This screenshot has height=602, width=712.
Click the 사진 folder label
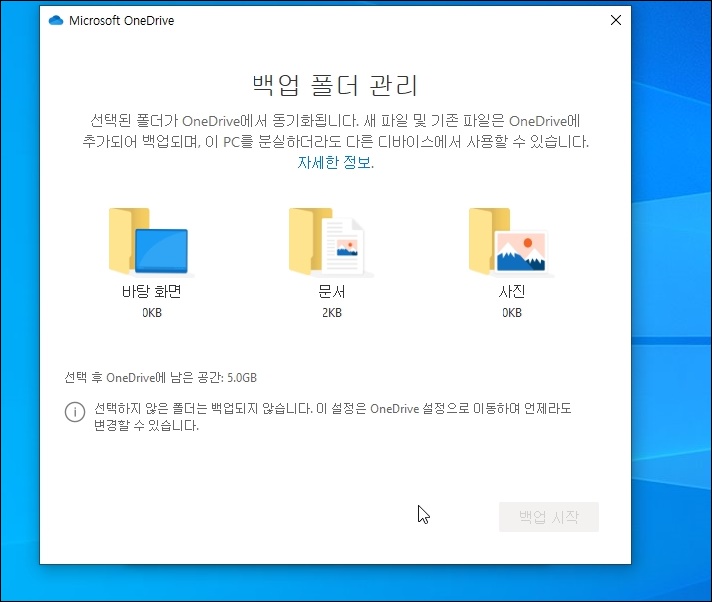(x=512, y=291)
